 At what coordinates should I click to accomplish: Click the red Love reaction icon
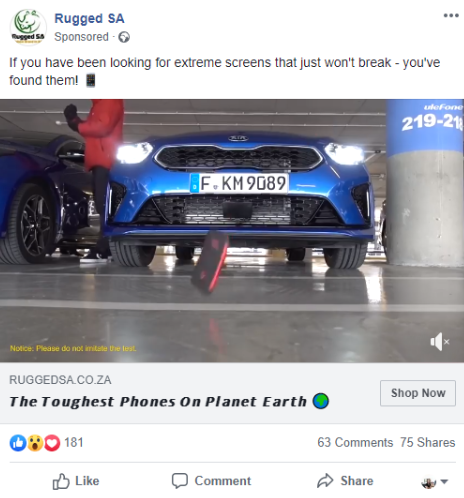52,443
